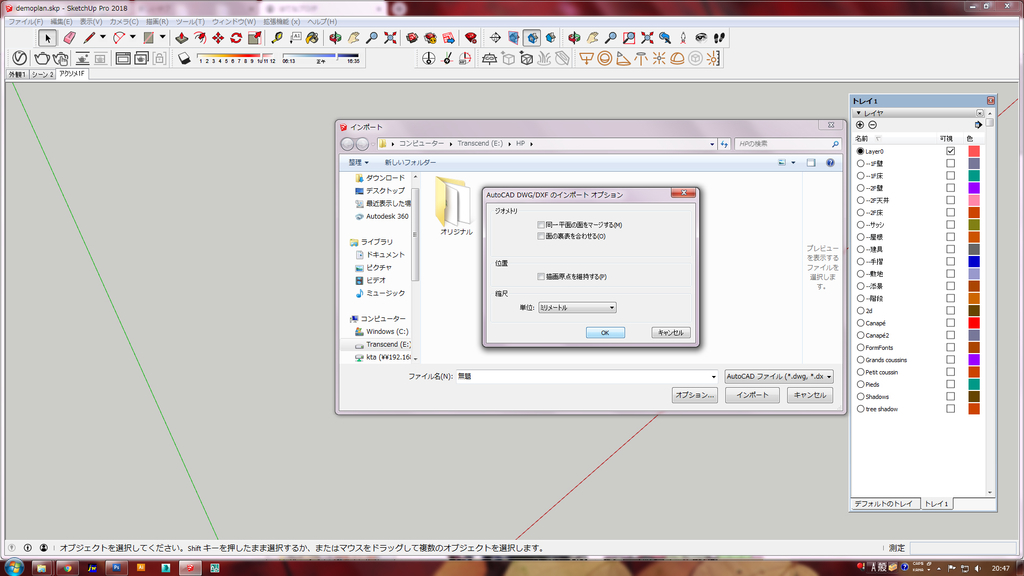Open the ウィンドウ(W) menu

tap(234, 22)
